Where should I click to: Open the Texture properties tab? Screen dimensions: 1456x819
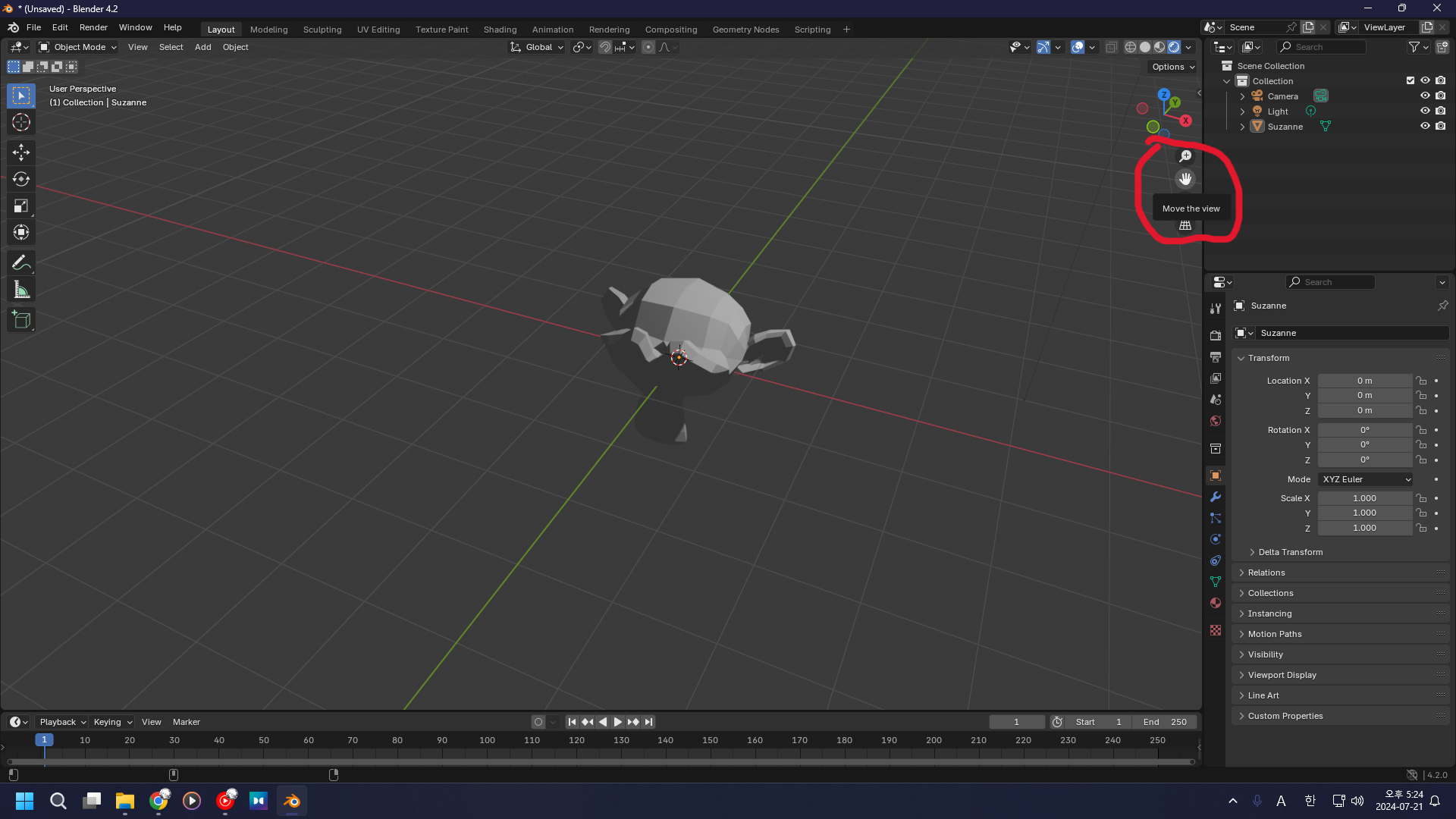pos(1216,630)
